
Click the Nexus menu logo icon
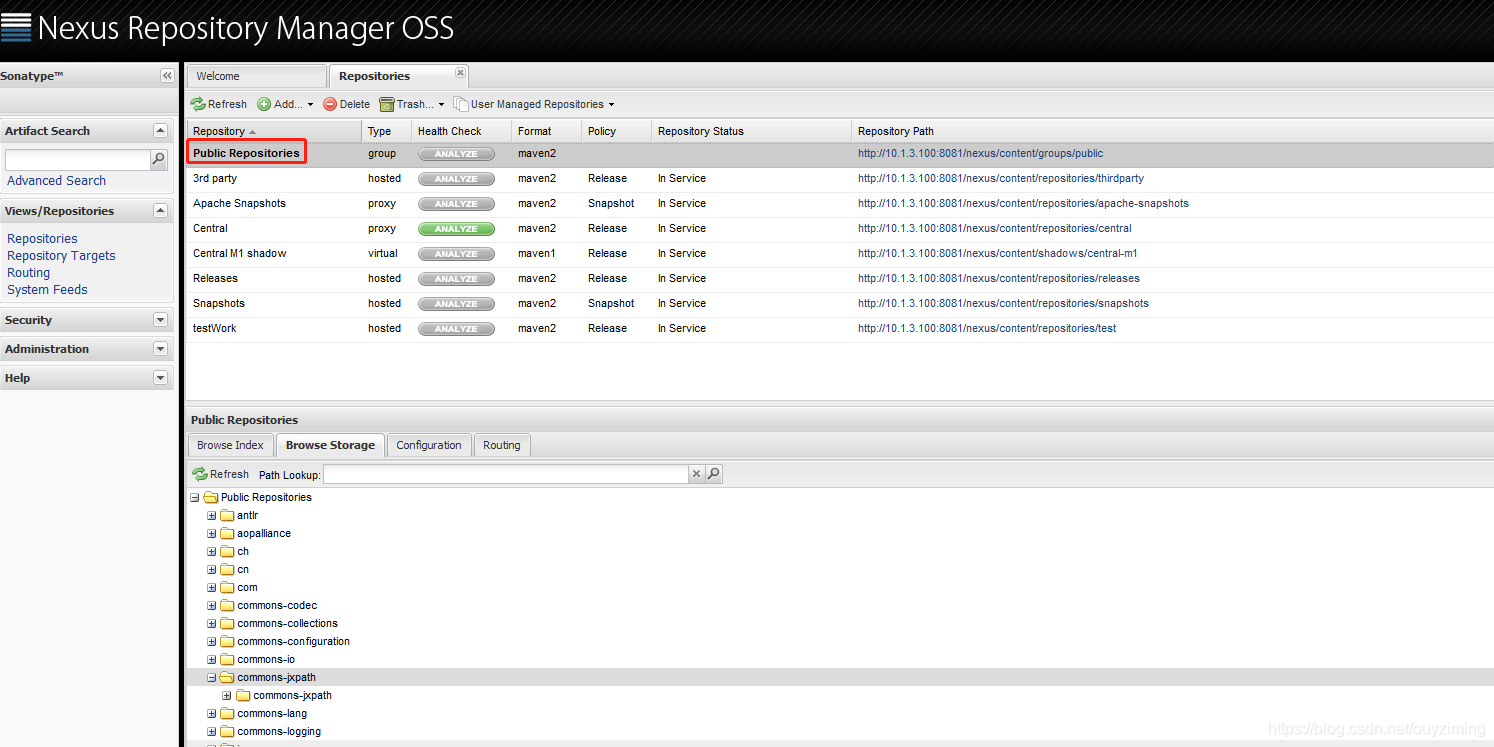click(x=16, y=27)
